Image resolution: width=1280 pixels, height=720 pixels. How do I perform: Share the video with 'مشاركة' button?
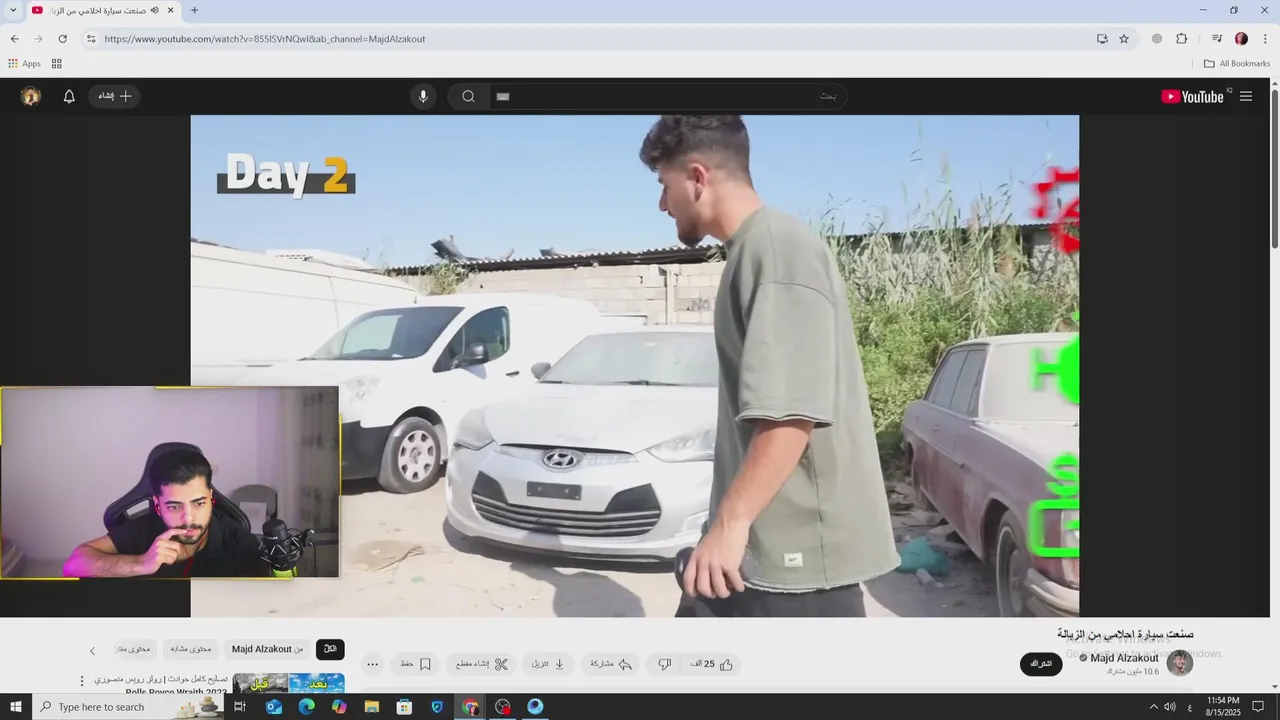(611, 664)
